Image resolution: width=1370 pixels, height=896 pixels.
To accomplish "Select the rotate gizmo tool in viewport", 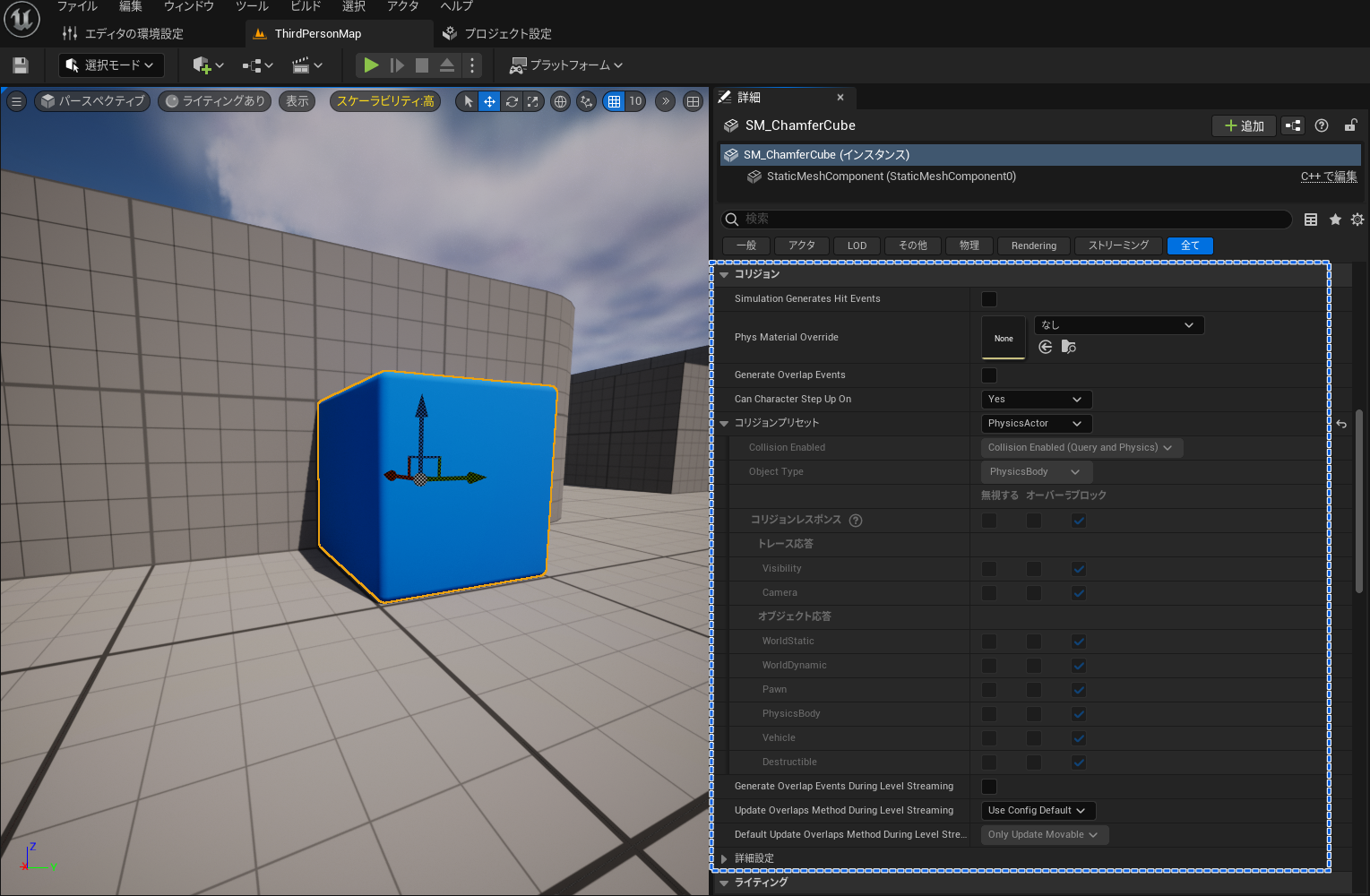I will pyautogui.click(x=512, y=101).
